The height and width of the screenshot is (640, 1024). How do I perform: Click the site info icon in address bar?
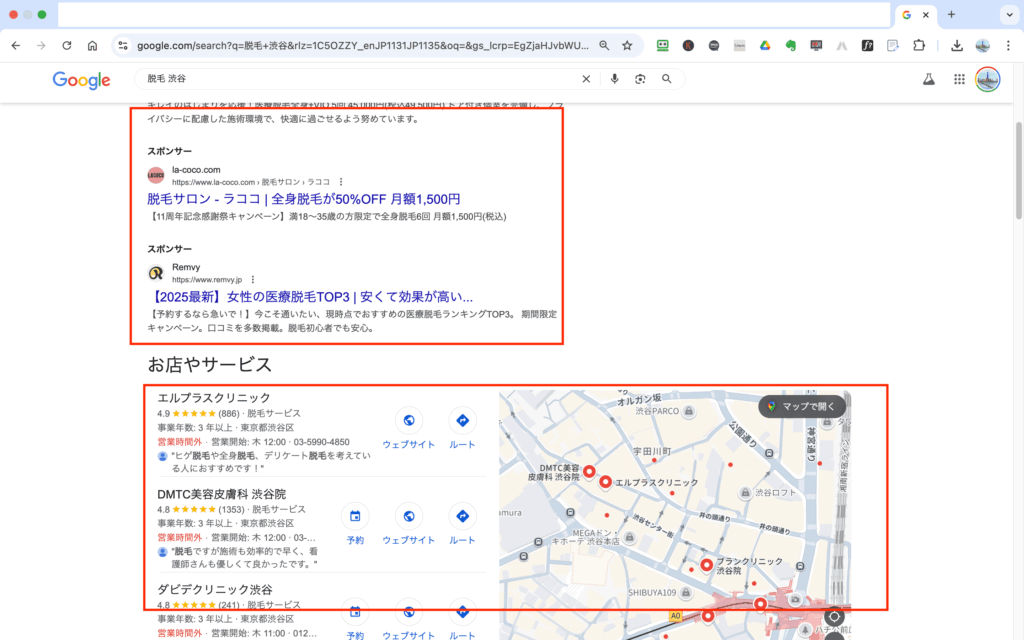pyautogui.click(x=122, y=46)
